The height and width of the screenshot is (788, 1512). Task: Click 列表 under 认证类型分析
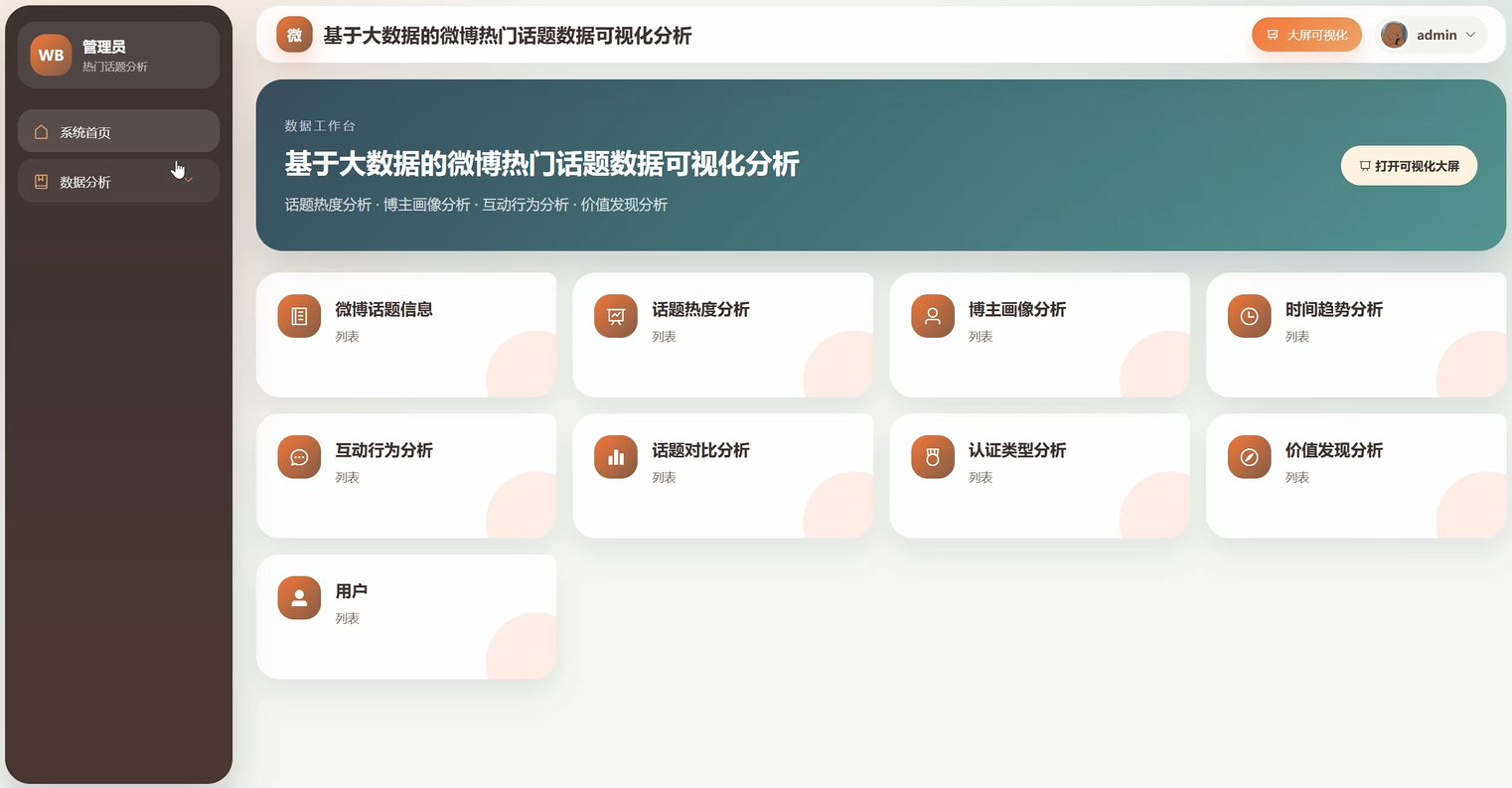(981, 478)
